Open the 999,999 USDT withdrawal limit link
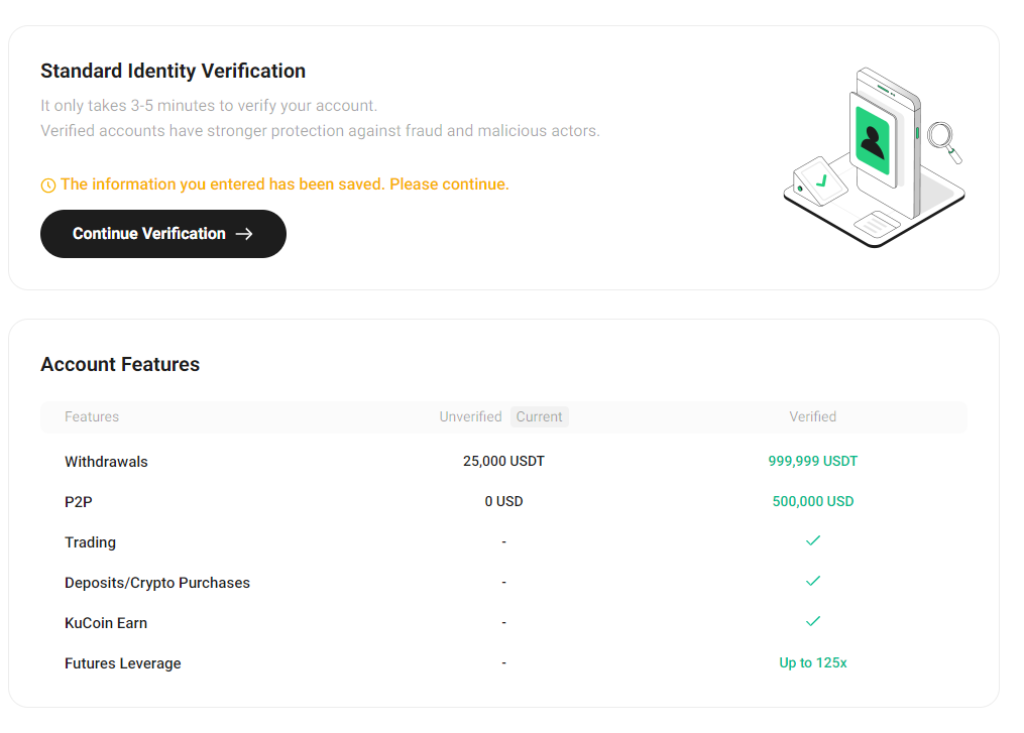This screenshot has height=733, width=1024. [813, 461]
